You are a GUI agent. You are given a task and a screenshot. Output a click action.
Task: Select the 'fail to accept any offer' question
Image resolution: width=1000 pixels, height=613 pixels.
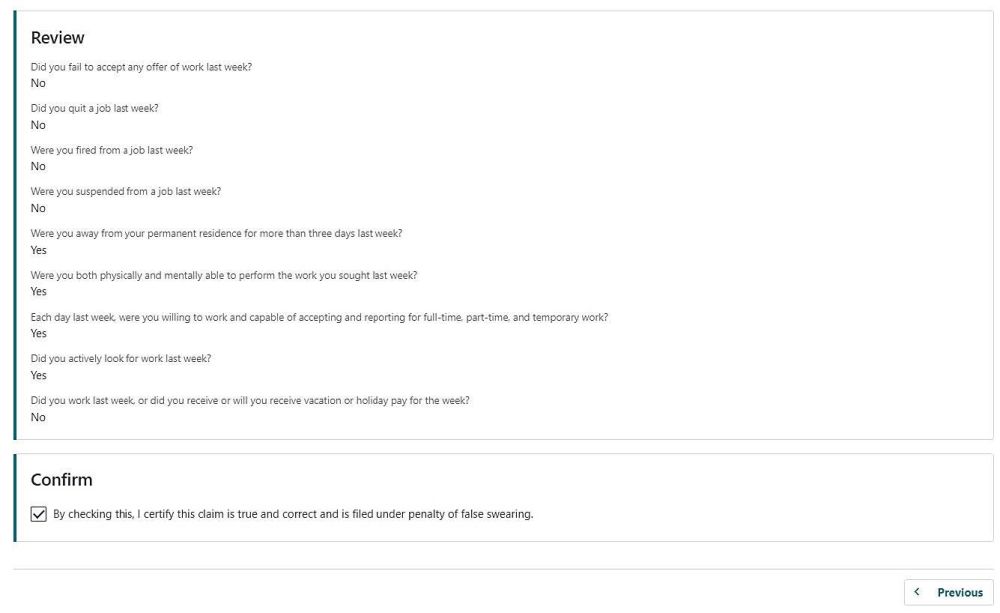point(141,67)
